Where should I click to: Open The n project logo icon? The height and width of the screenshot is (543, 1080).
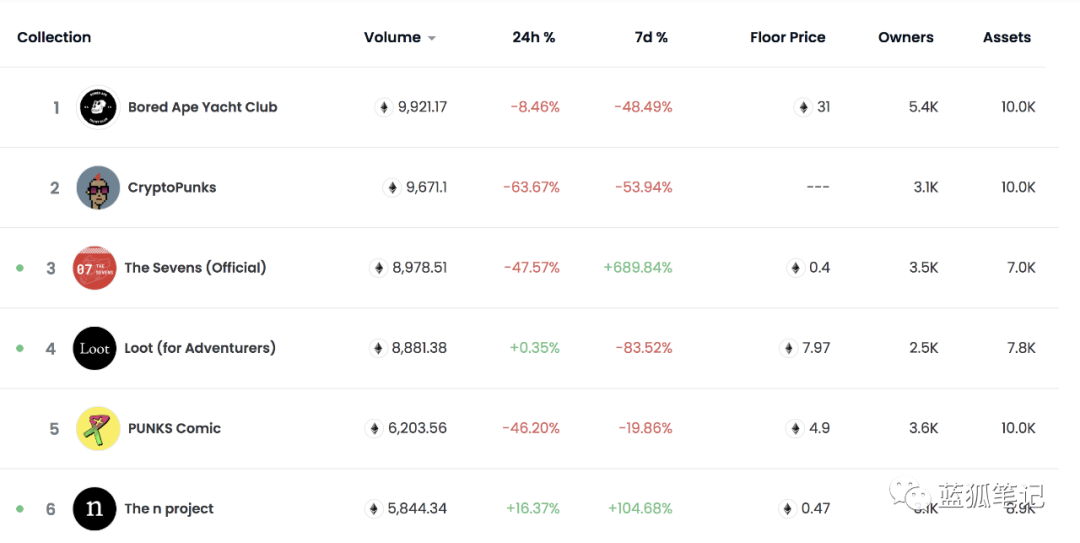tap(95, 509)
